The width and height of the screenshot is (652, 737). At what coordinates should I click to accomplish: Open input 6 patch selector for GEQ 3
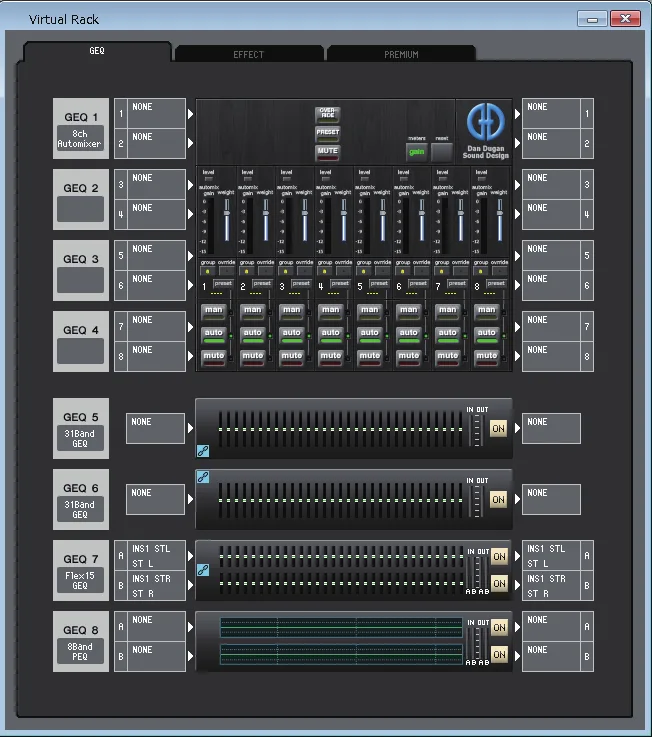(x=150, y=285)
